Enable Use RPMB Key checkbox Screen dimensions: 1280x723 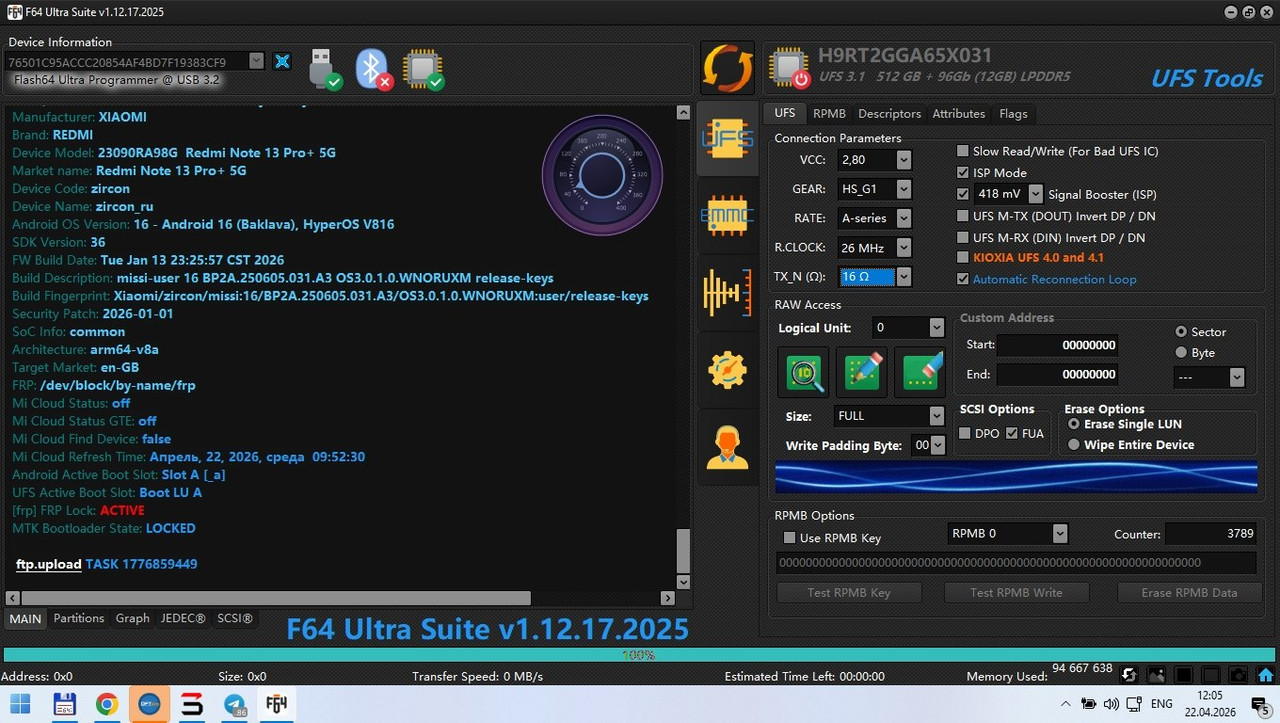click(789, 538)
